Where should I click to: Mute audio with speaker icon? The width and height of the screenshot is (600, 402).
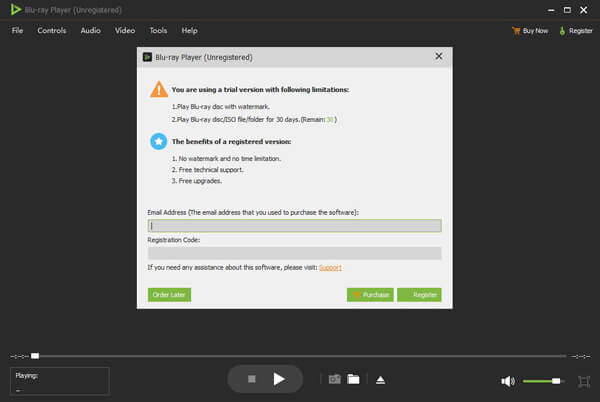point(508,381)
